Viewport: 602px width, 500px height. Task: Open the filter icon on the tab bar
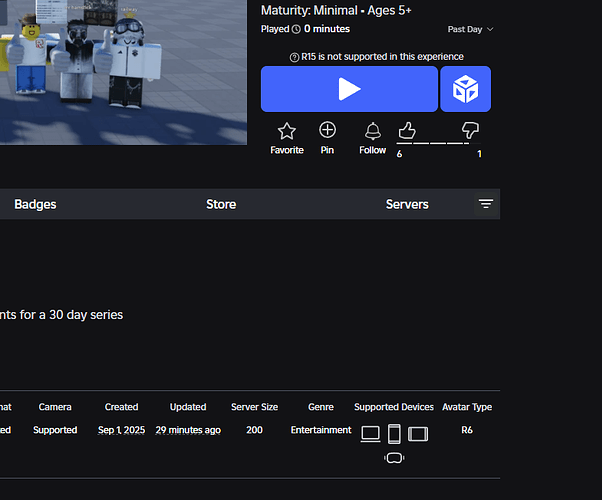[486, 204]
